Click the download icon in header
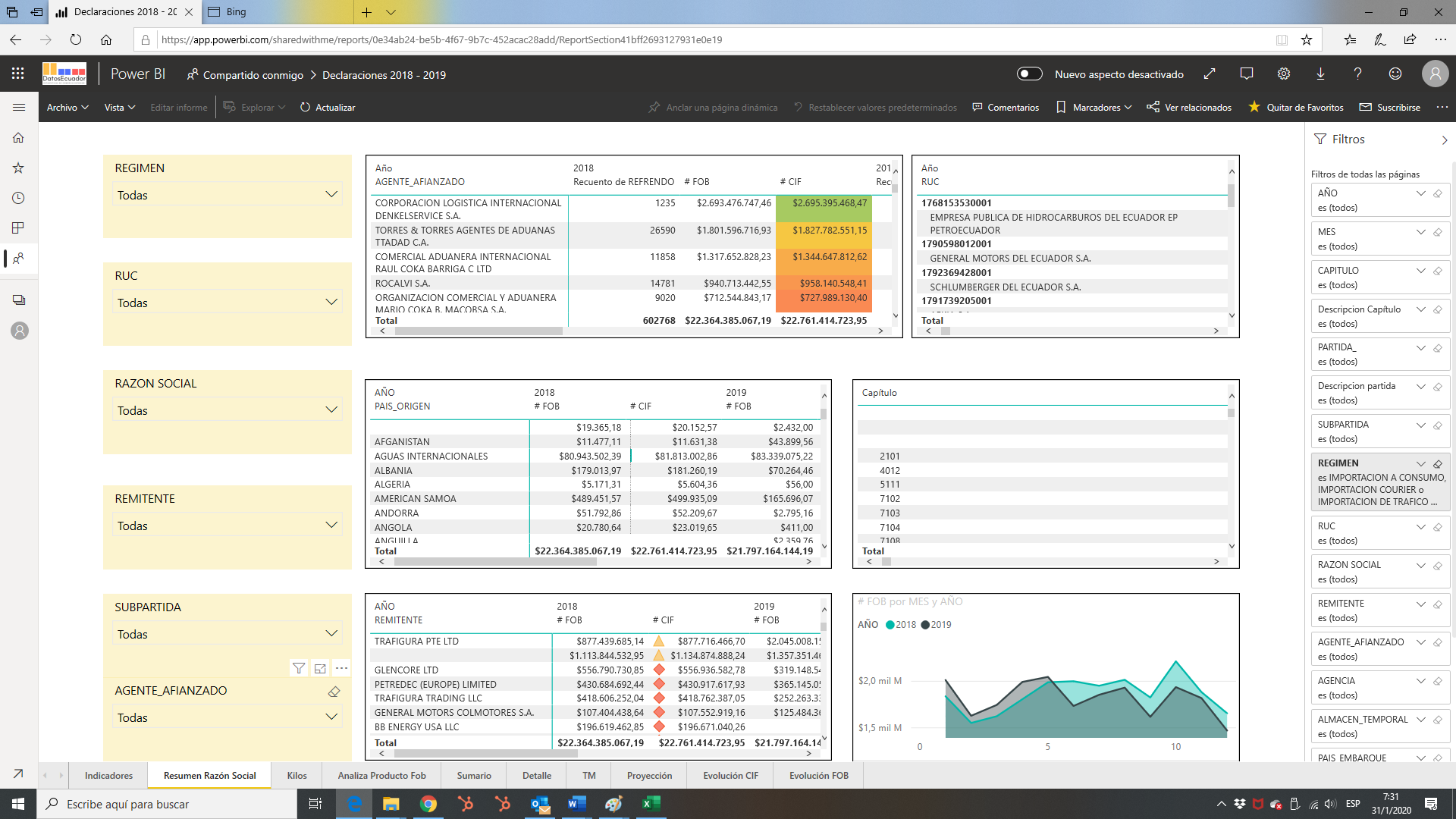Image resolution: width=1456 pixels, height=819 pixels. 1320,74
